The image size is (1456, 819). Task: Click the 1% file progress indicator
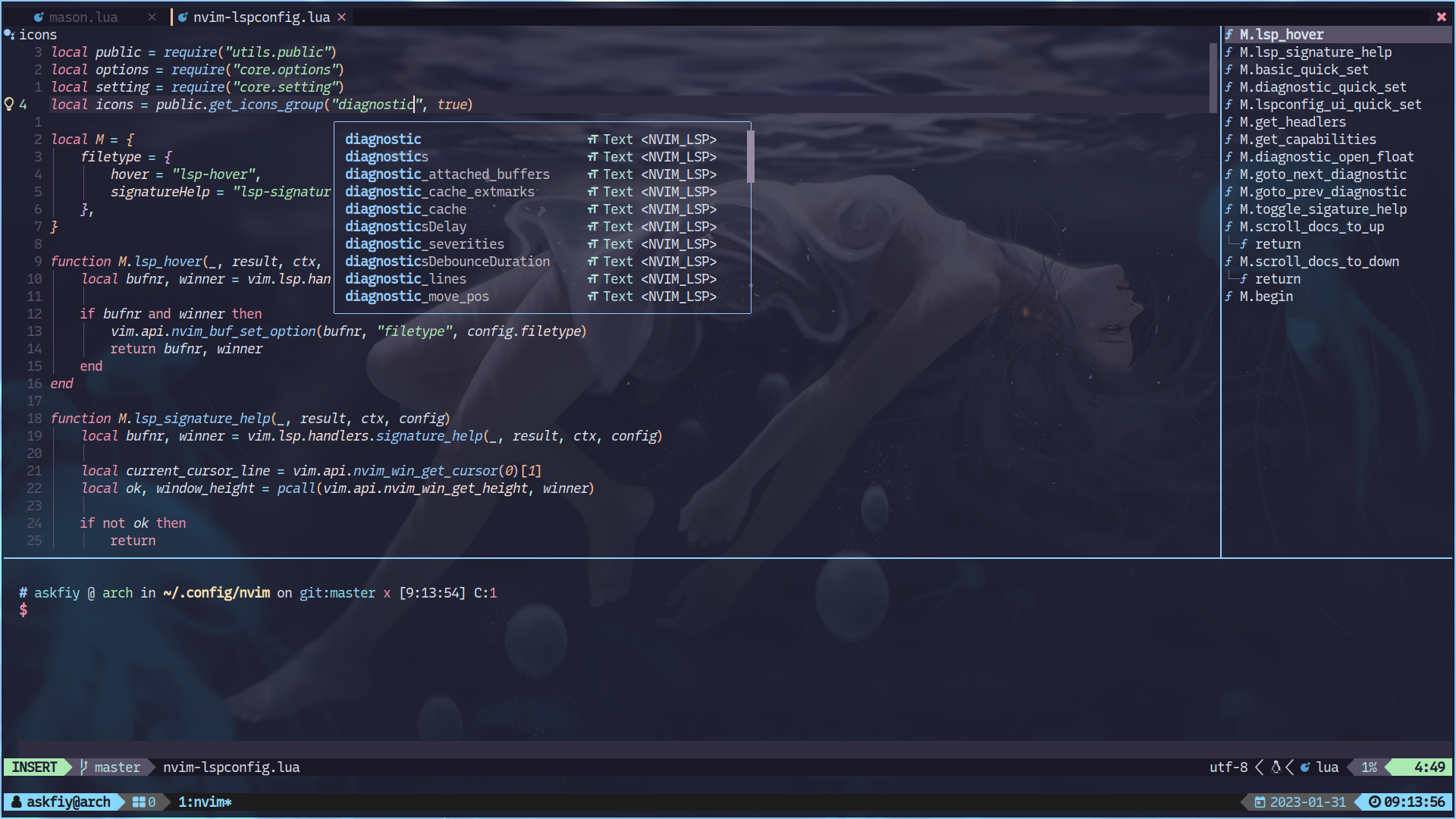[x=1369, y=767]
